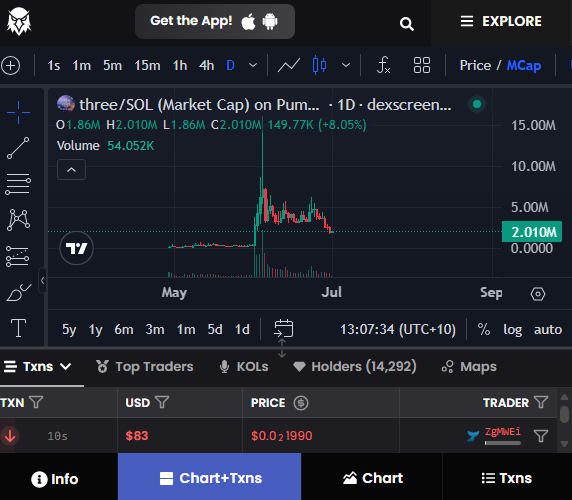Select the 1h timeframe
Image resolution: width=572 pixels, height=500 pixels.
180,66
